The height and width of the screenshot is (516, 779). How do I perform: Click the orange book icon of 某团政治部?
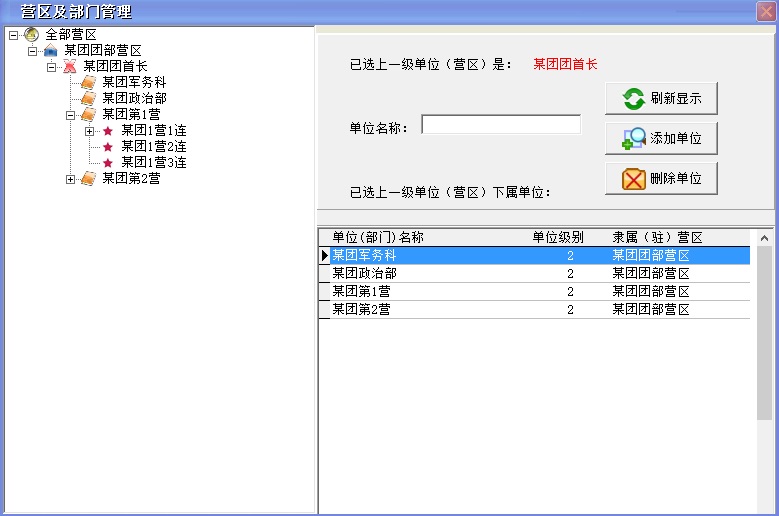88,99
